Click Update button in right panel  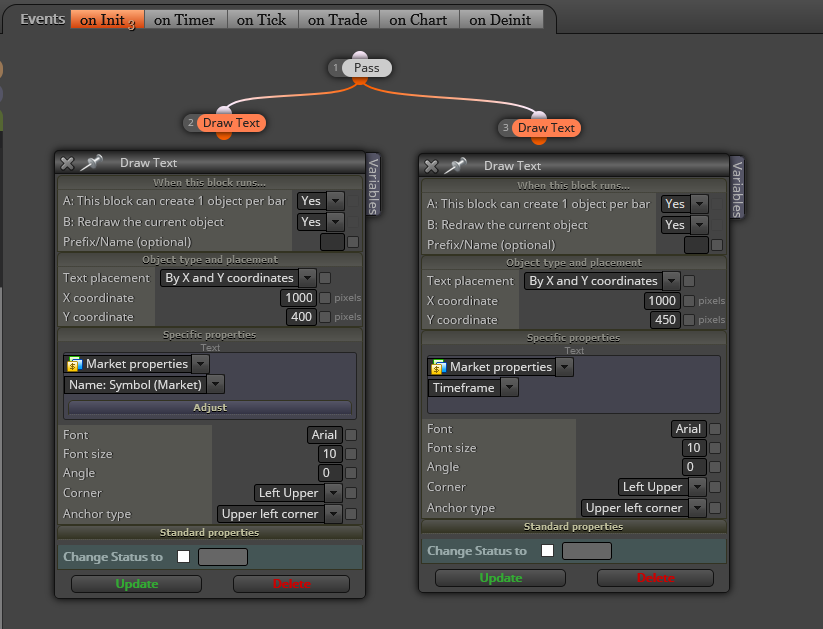500,578
